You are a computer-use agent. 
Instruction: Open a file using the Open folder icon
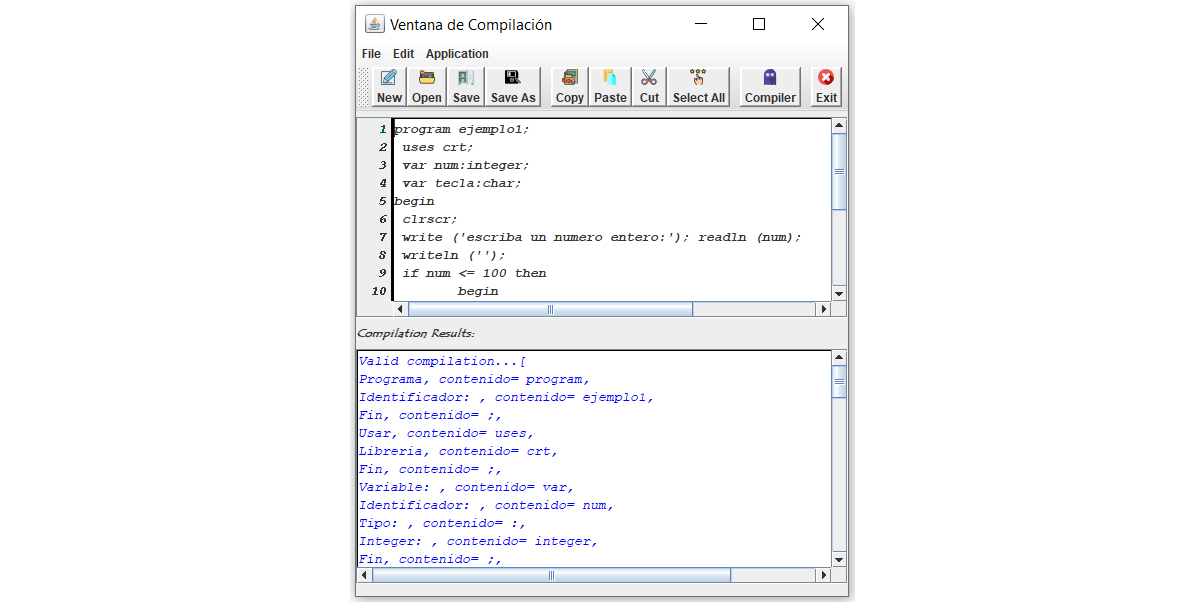pyautogui.click(x=426, y=85)
